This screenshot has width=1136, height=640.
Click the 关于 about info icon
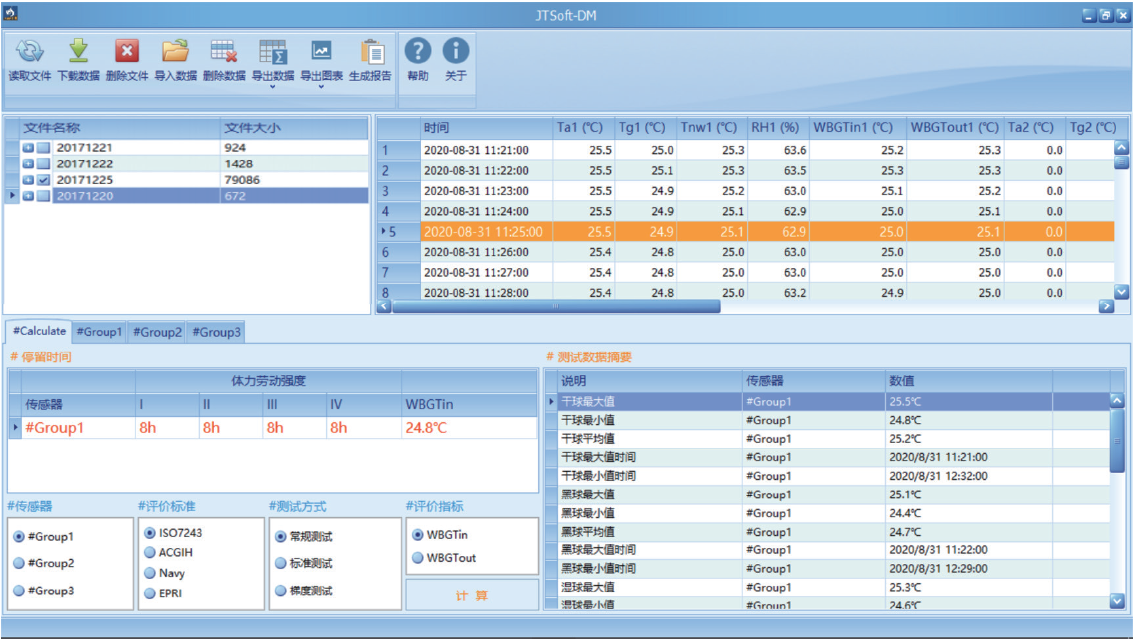456,52
